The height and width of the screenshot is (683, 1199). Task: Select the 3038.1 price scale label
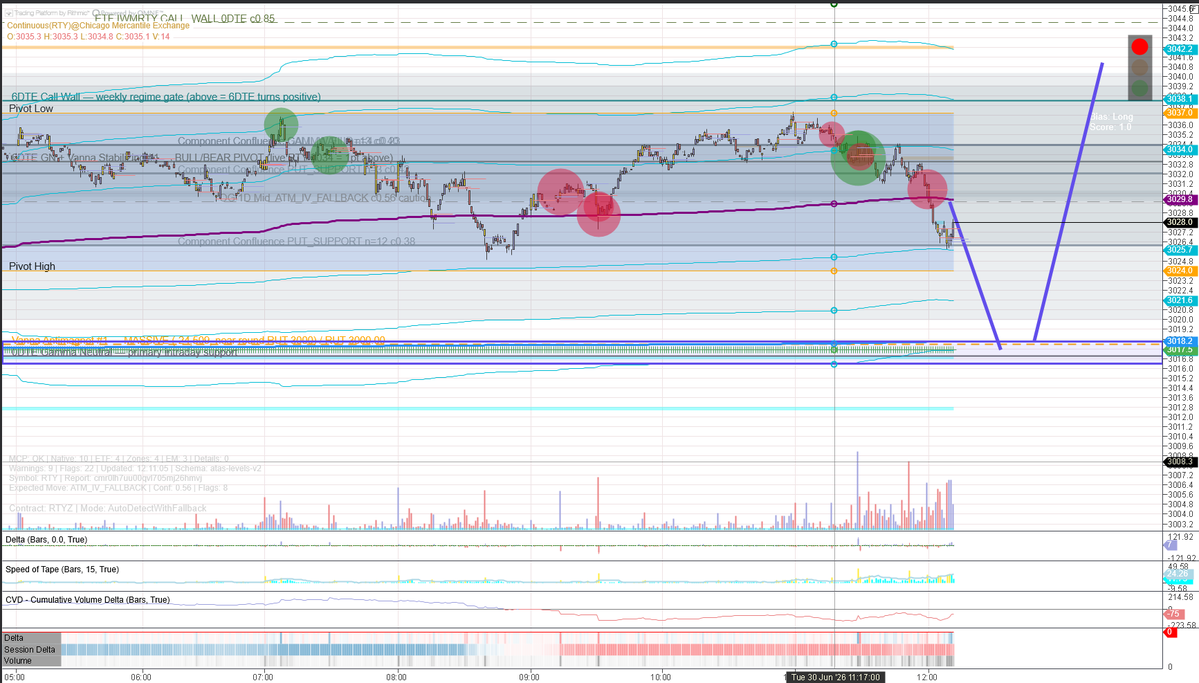click(x=1180, y=99)
